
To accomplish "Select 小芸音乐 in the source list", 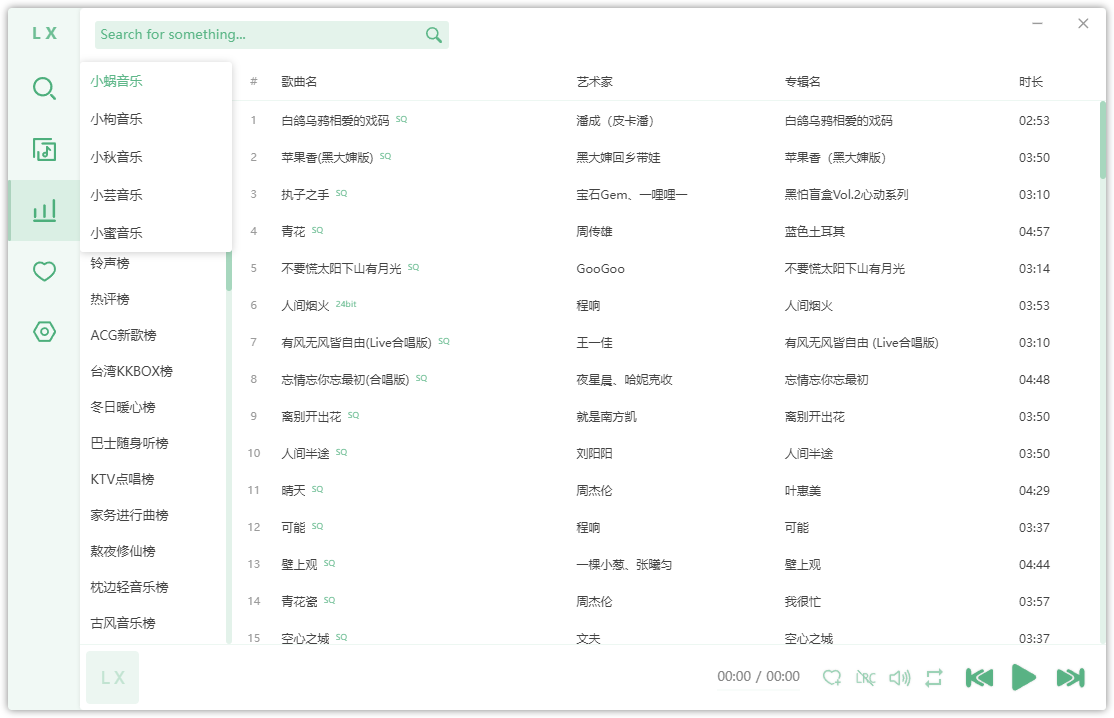I will click(117, 195).
